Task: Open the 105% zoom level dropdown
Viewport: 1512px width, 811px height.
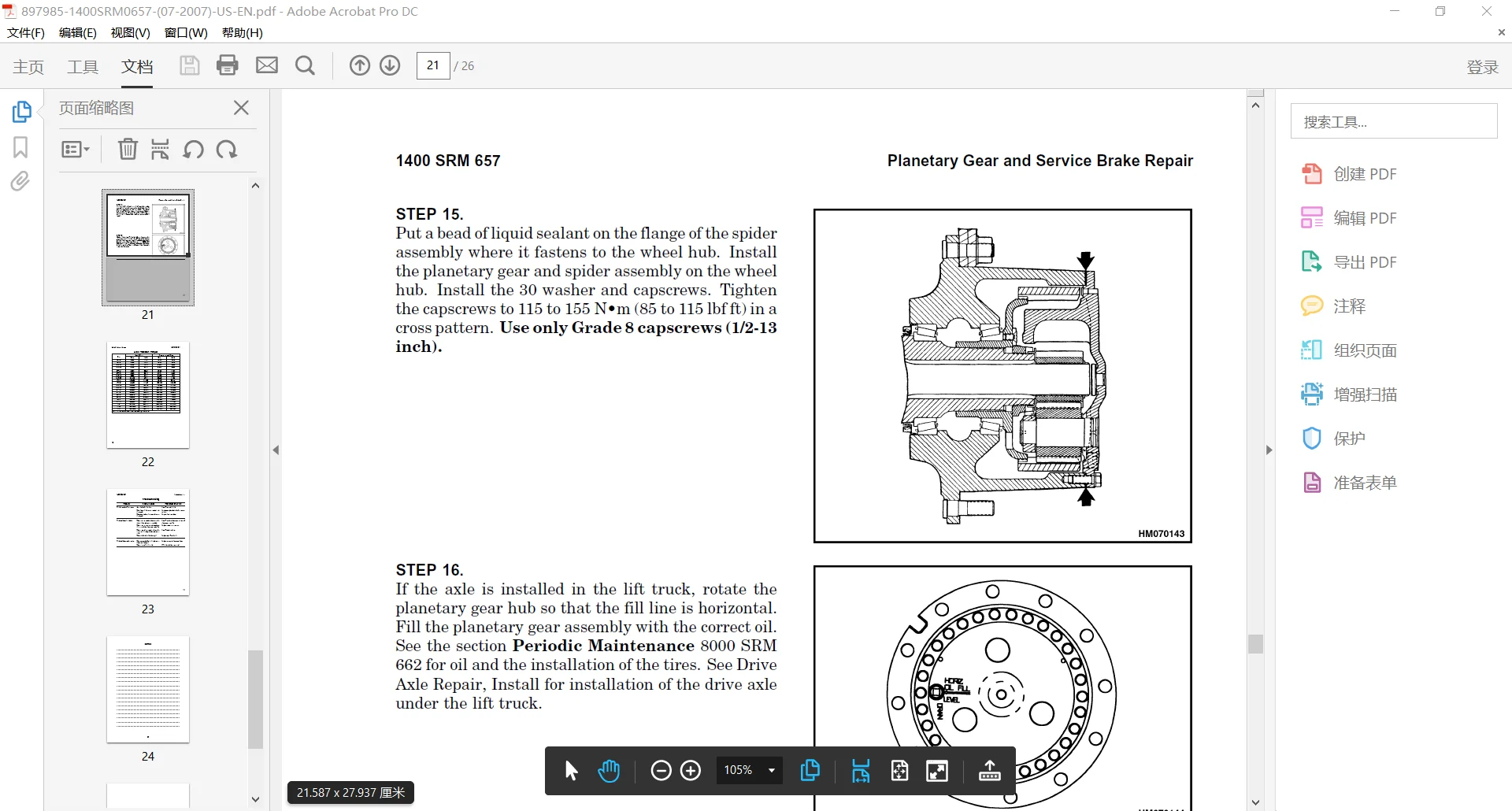Action: click(x=750, y=771)
